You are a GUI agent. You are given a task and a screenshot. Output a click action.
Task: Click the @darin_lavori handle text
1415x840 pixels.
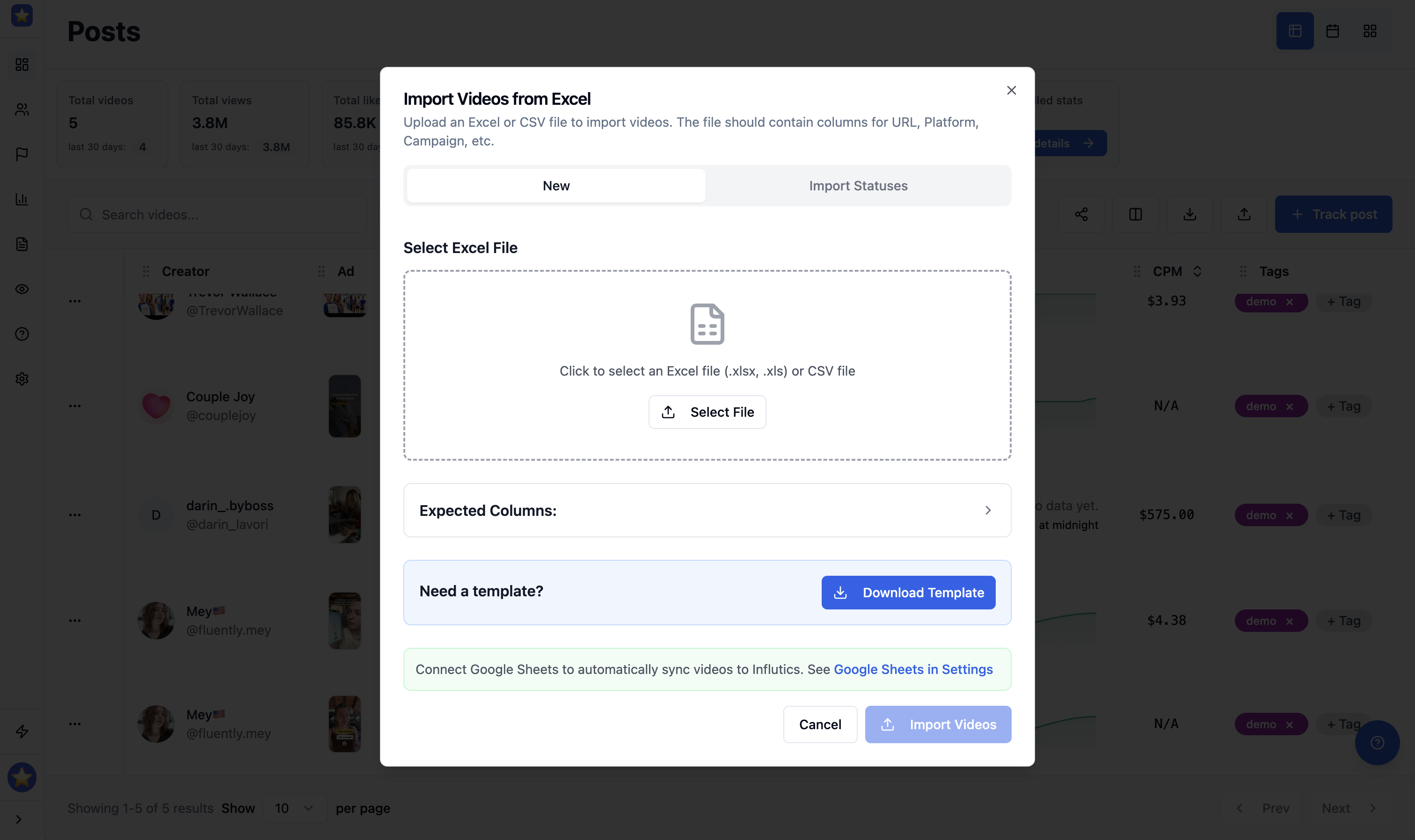pyautogui.click(x=227, y=524)
